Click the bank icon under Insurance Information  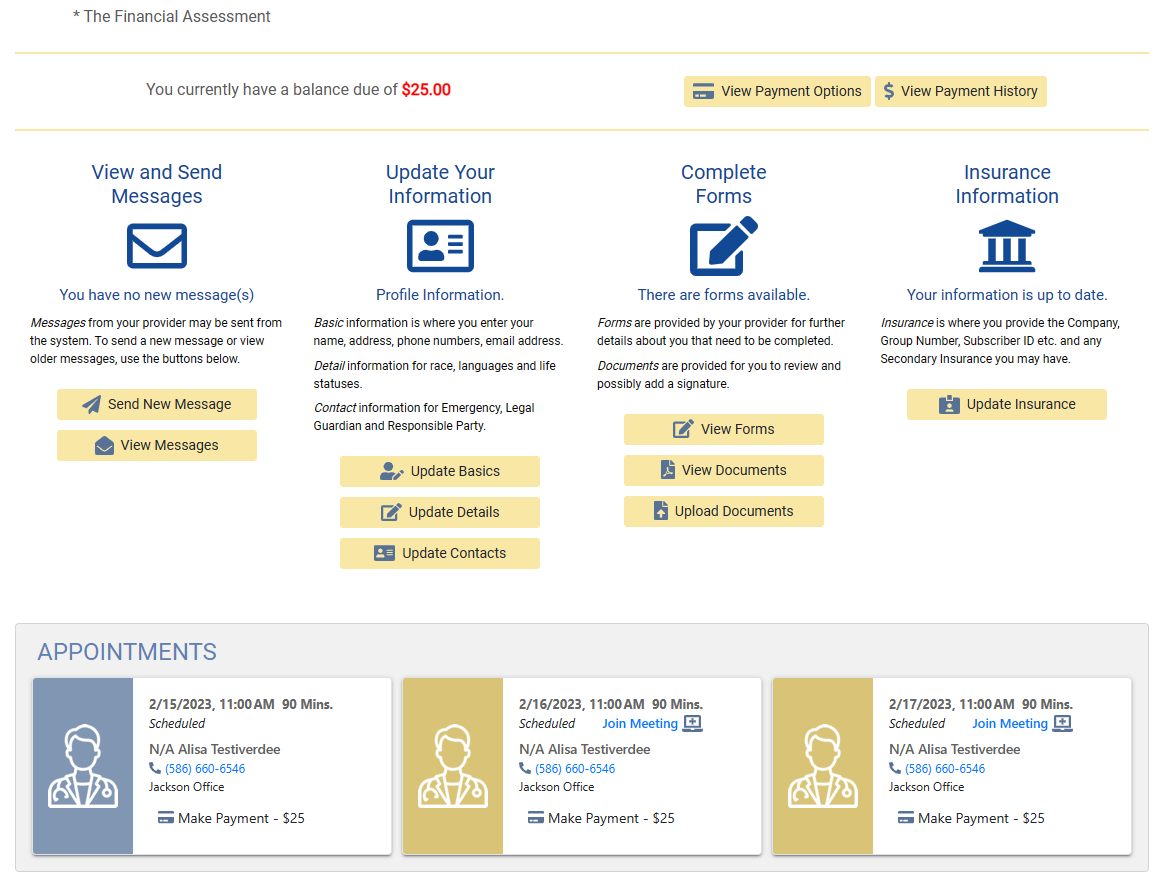tap(1007, 245)
